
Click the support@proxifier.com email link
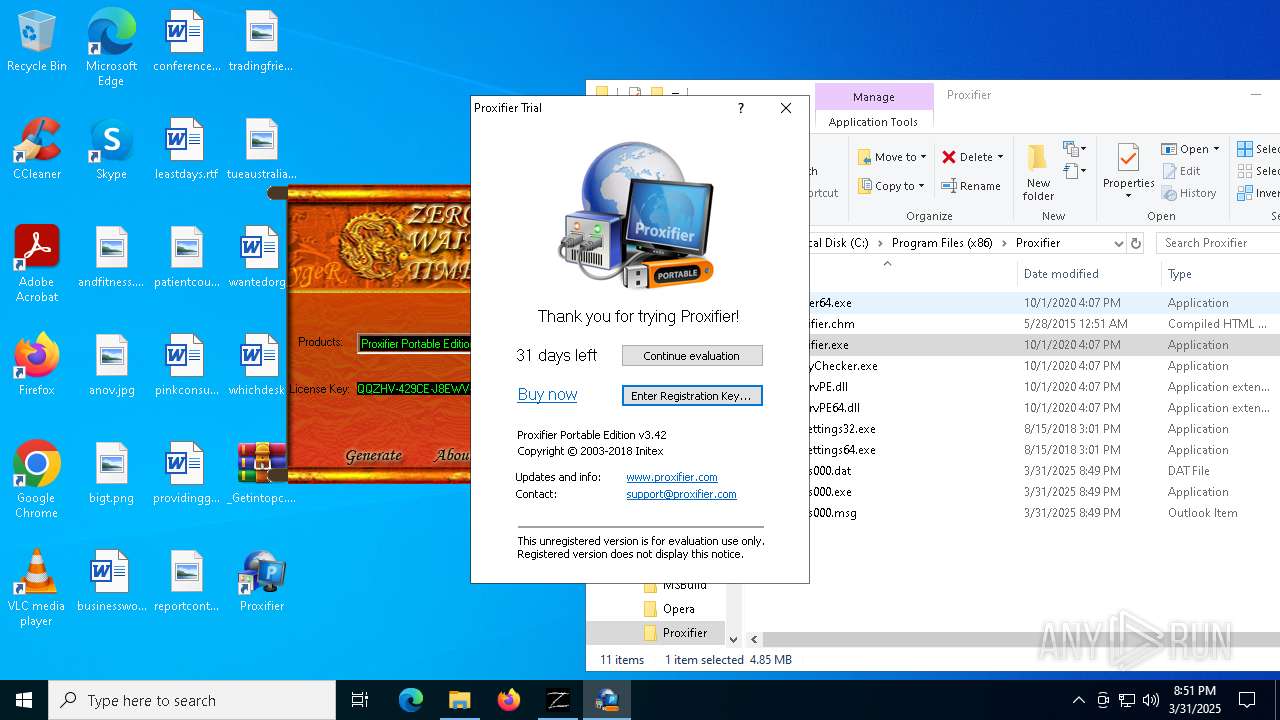click(681, 494)
